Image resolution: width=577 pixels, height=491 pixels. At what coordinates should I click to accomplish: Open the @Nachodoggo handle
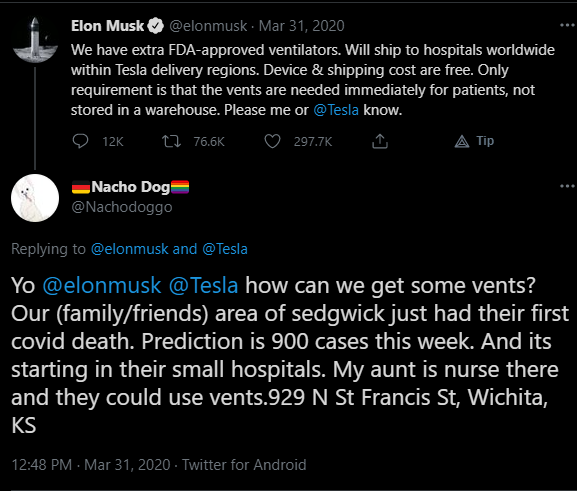[x=121, y=207]
